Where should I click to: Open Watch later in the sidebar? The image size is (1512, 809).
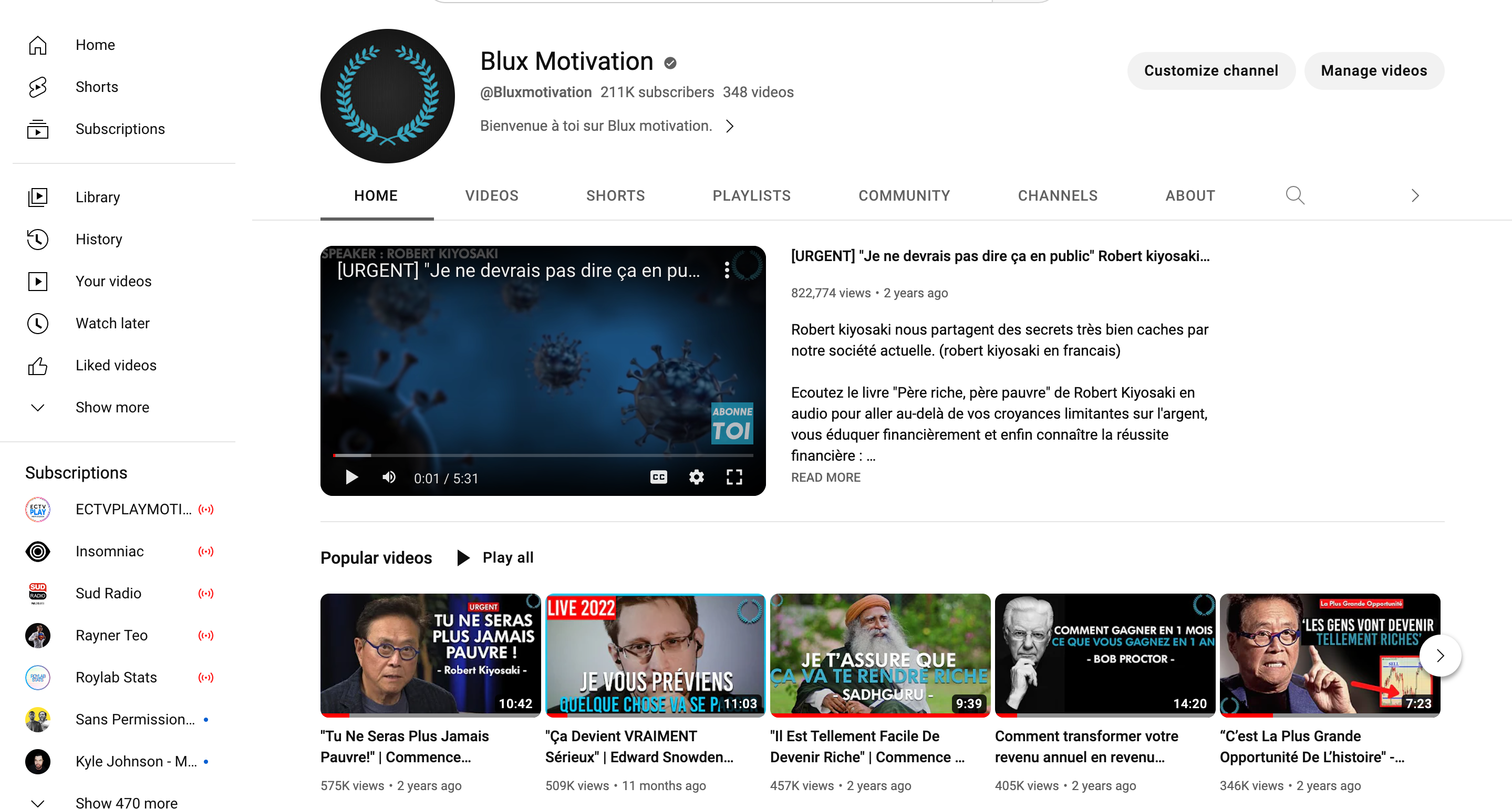(117, 324)
